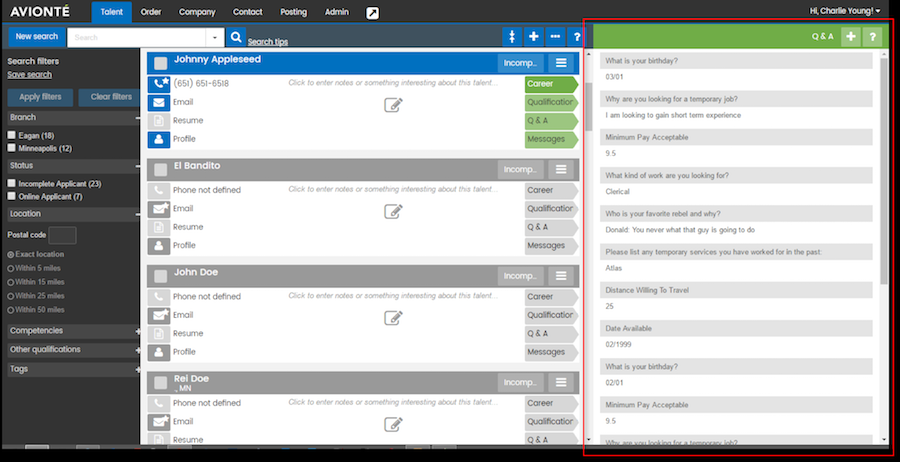This screenshot has height=462, width=900.
Task: Click the notes placeholder for Johnny Appleseed
Action: (393, 83)
